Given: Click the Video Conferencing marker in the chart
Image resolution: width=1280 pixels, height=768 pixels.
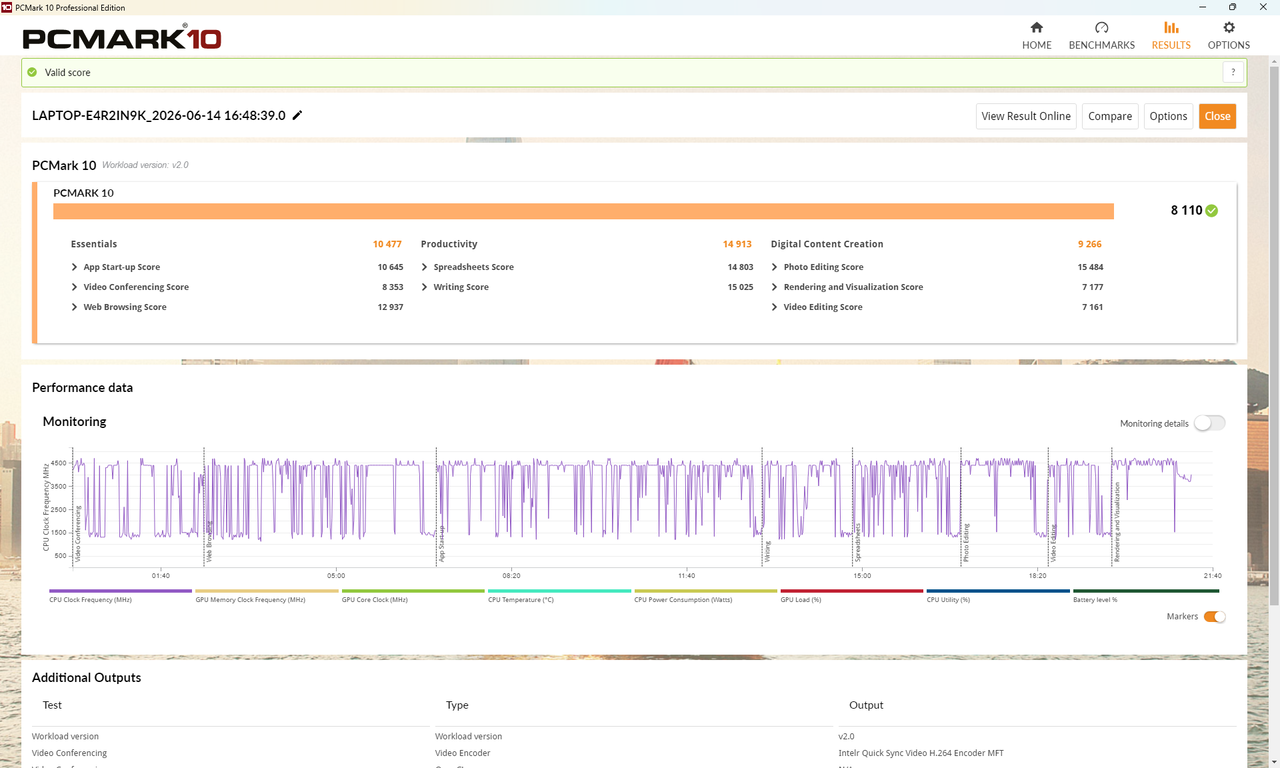Looking at the screenshot, I should coord(78,535).
